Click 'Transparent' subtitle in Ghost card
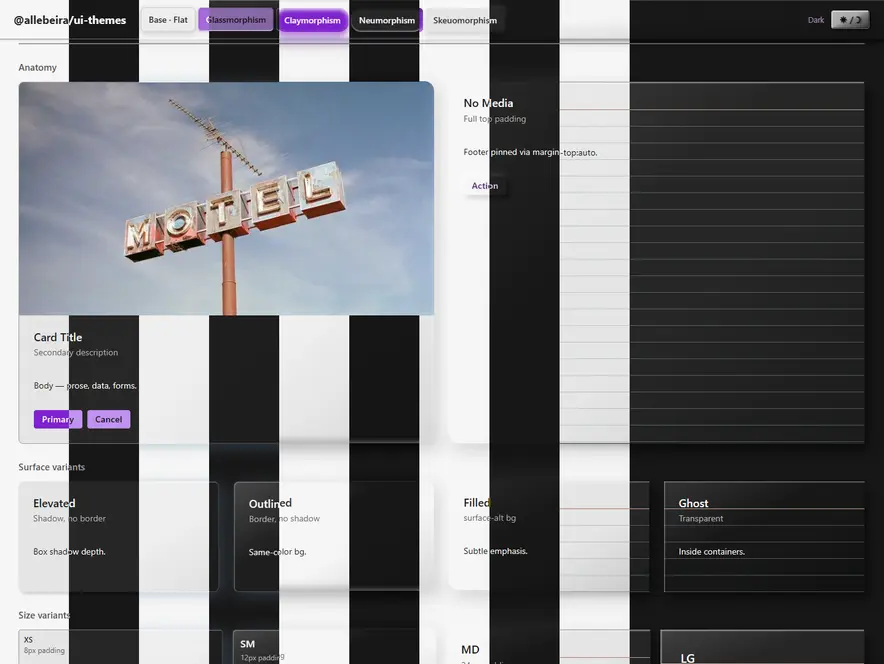Screen dimensions: 884x664 [701, 518]
